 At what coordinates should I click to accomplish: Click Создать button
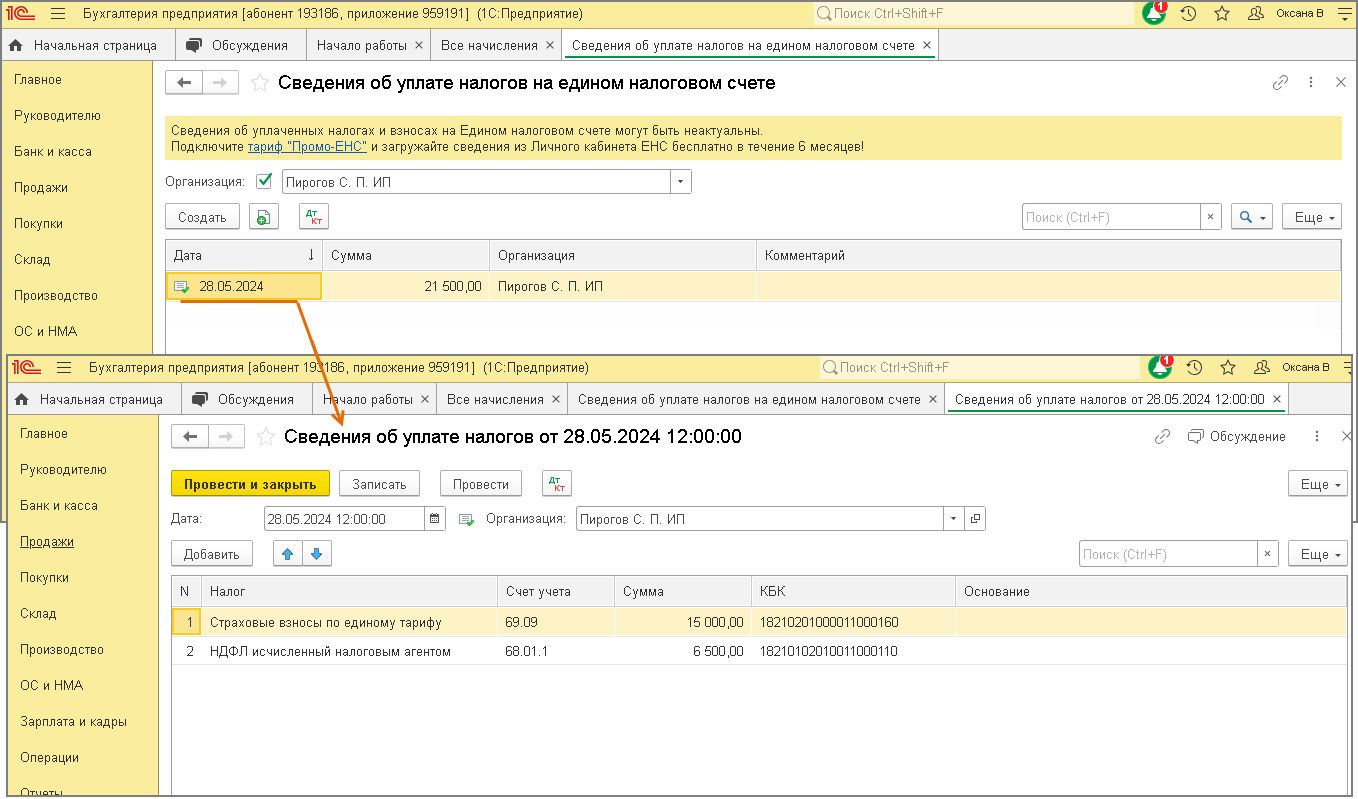pos(202,217)
